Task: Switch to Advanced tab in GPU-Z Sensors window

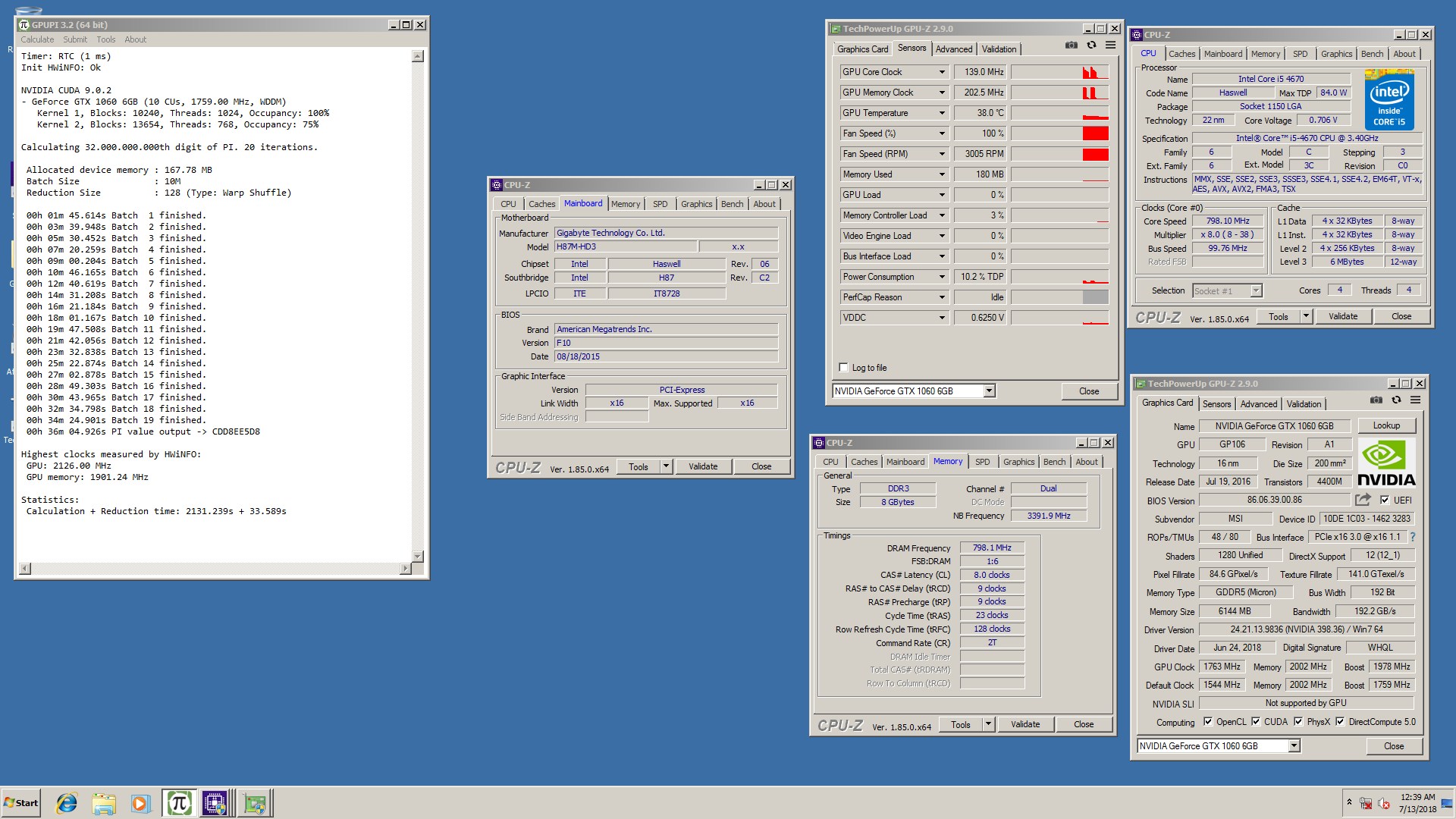Action: point(953,49)
